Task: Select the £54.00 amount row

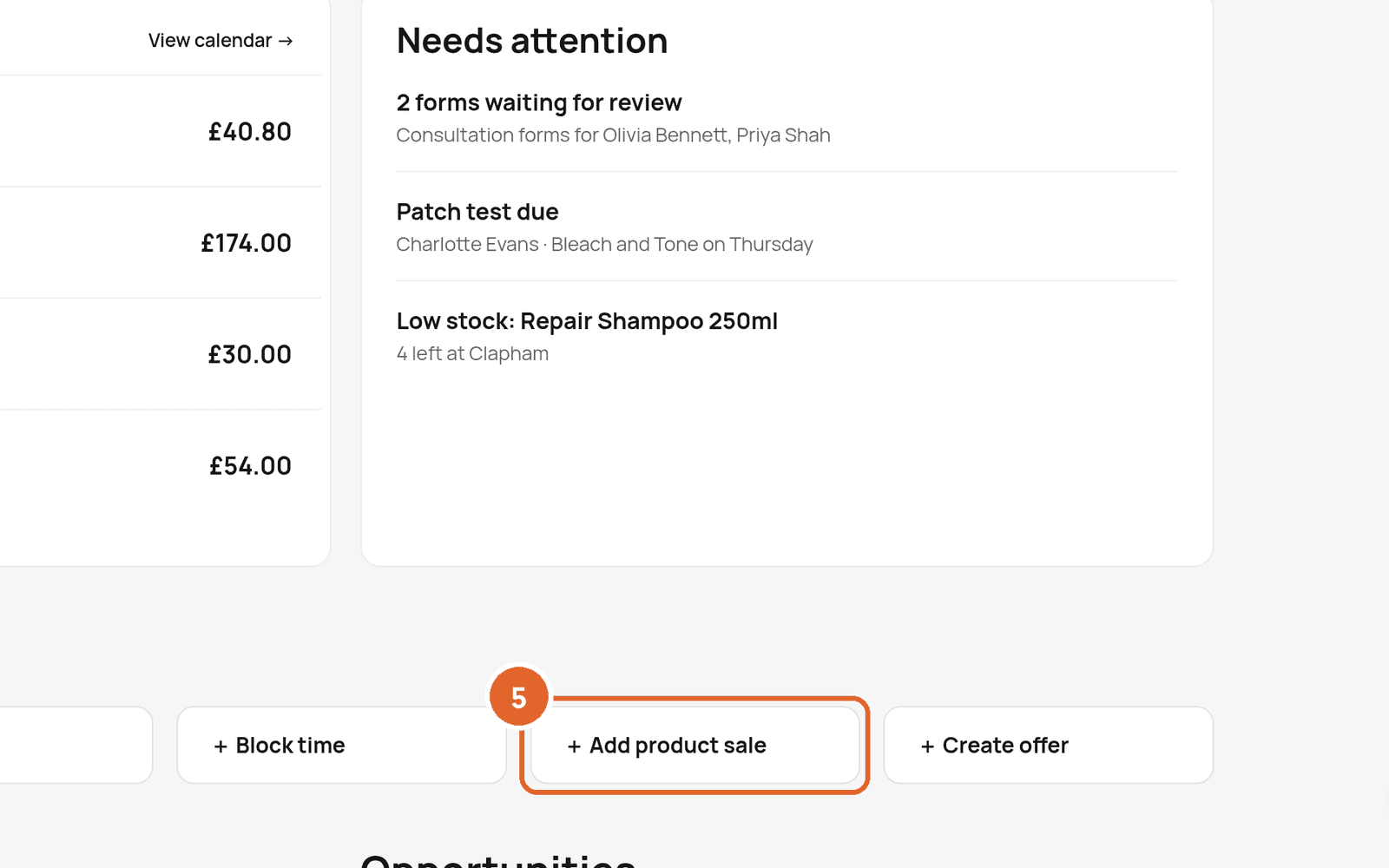Action: (161, 465)
